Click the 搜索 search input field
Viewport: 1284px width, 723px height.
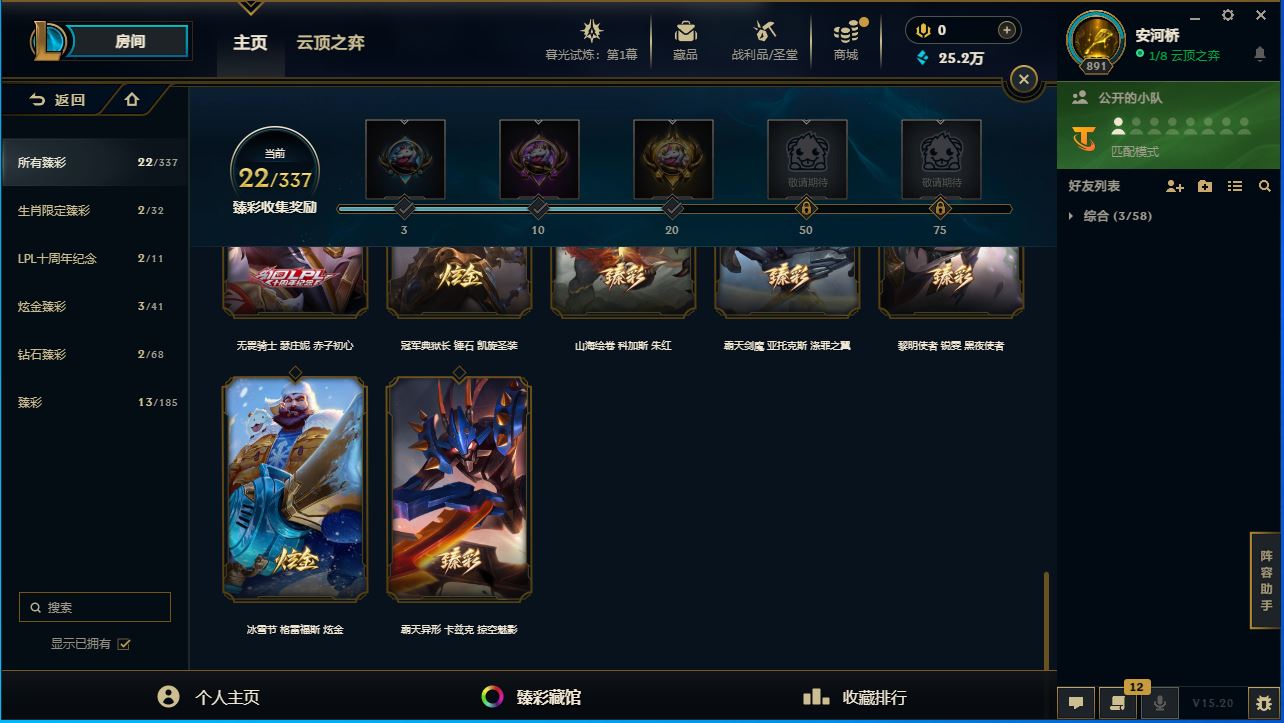(95, 607)
